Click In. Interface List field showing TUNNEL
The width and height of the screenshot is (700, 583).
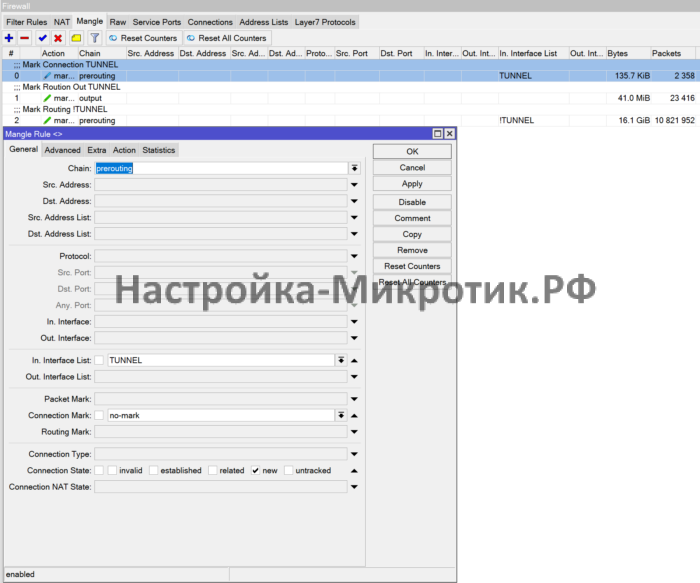tap(221, 360)
